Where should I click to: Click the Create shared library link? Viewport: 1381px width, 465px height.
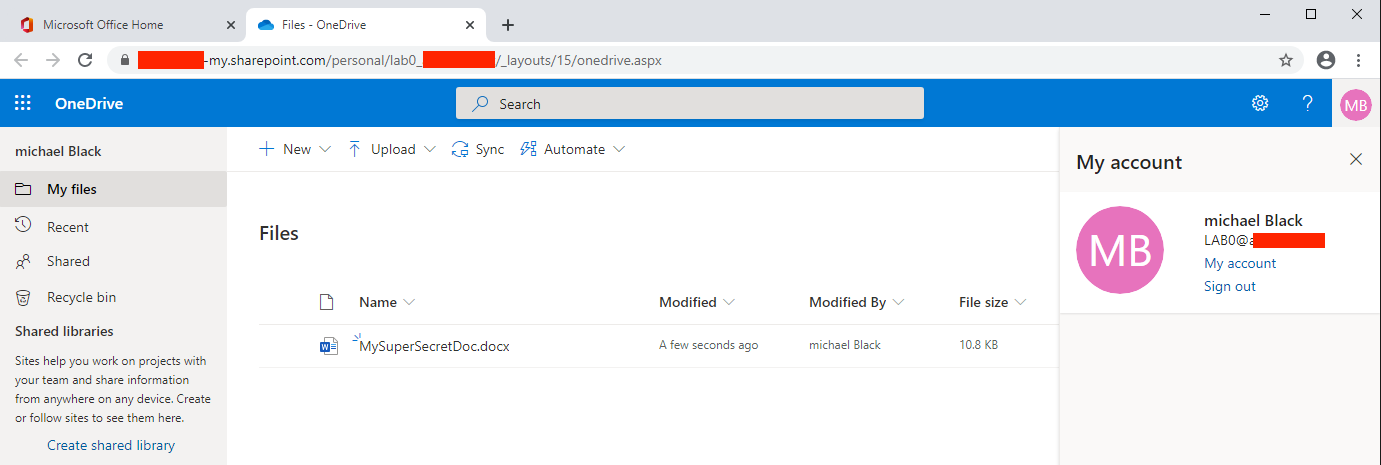coord(111,445)
